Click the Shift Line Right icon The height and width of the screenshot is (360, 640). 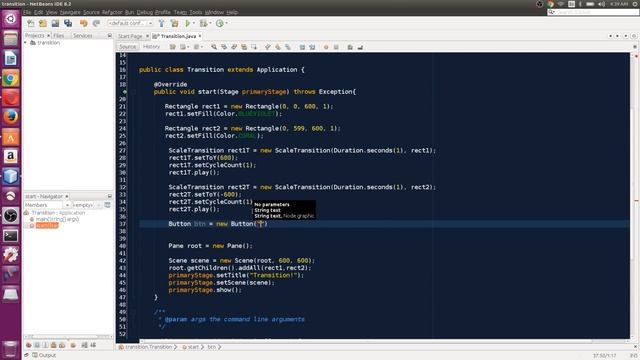tap(312, 47)
